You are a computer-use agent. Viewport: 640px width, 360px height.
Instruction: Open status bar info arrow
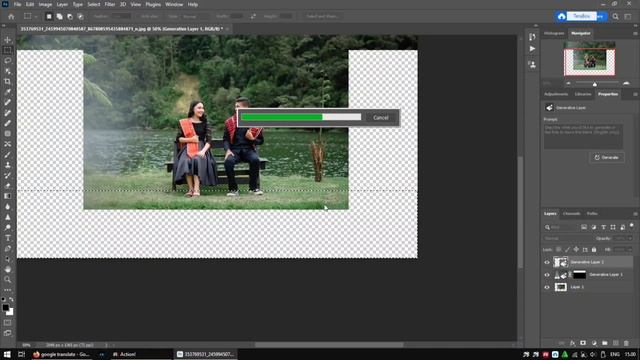(107, 345)
